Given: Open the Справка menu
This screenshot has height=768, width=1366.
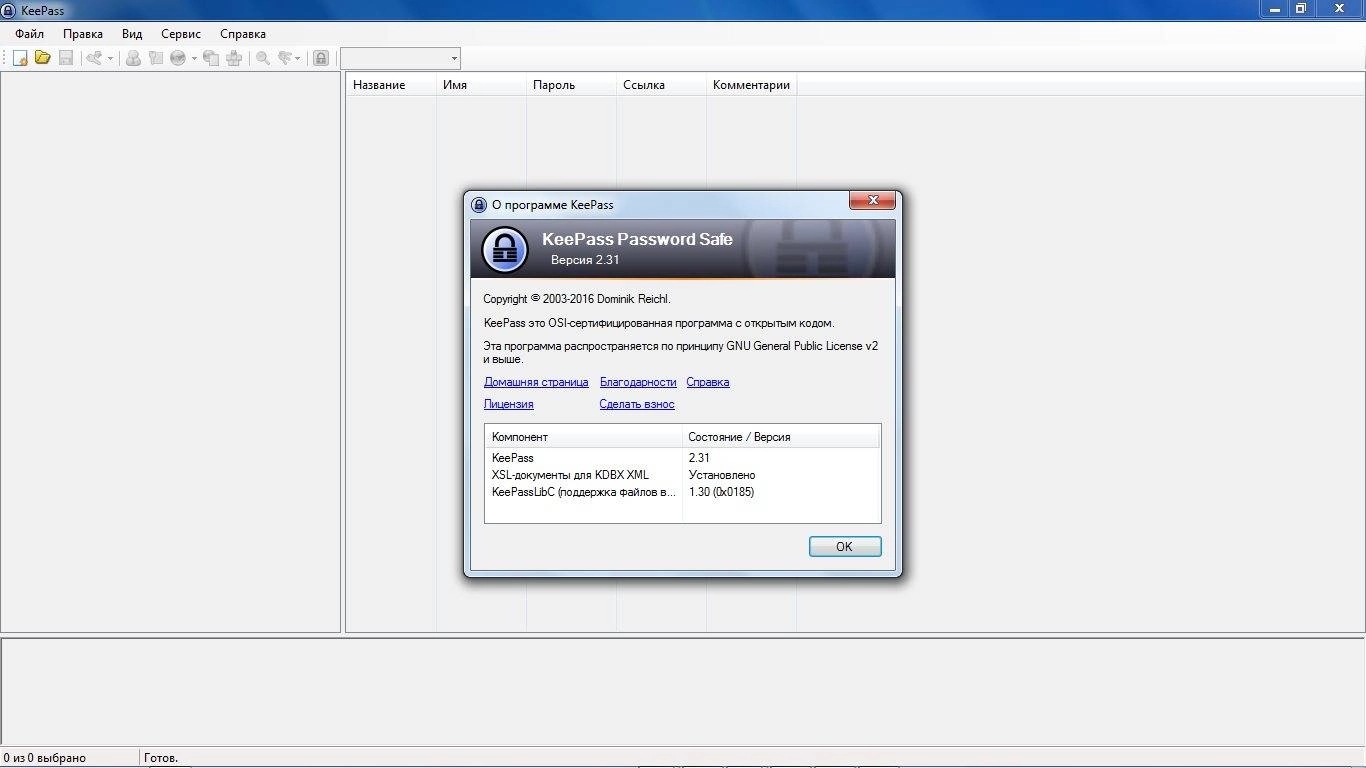Looking at the screenshot, I should click(x=243, y=34).
